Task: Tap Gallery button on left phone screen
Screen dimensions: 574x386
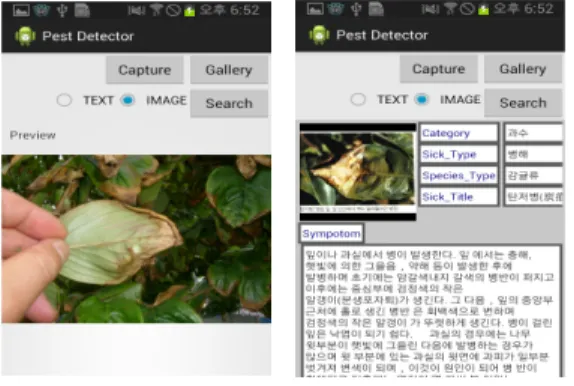Action: pyautogui.click(x=229, y=70)
